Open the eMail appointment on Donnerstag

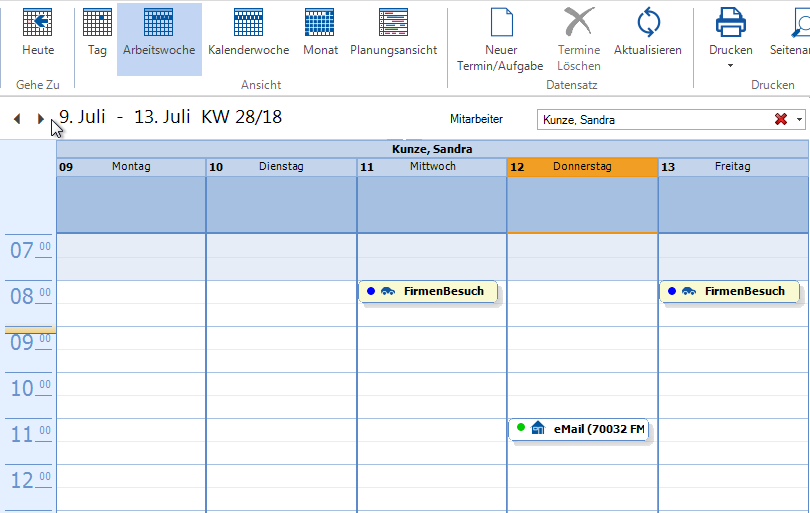click(579, 429)
